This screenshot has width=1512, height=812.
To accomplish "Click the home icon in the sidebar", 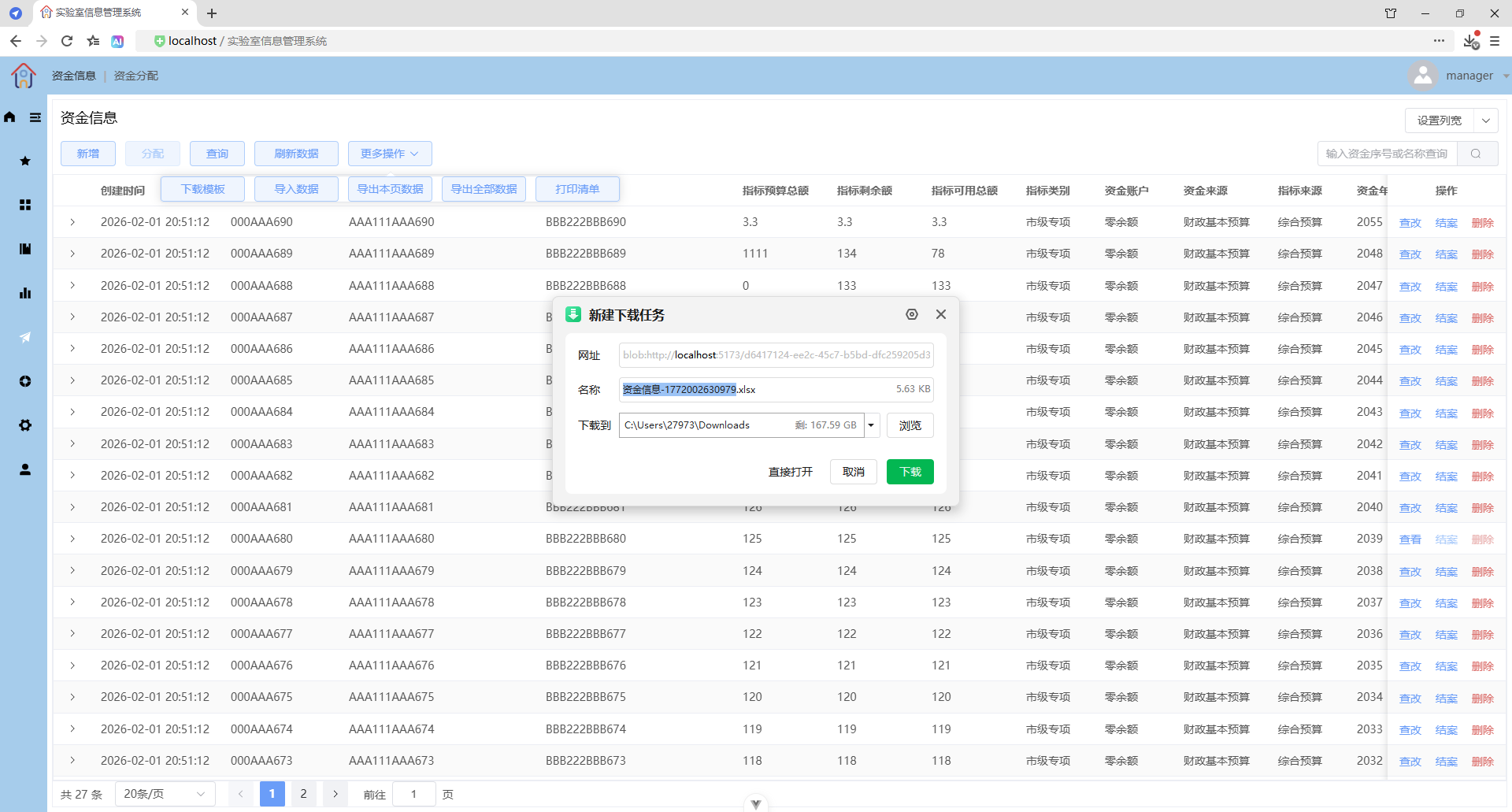I will point(9,117).
